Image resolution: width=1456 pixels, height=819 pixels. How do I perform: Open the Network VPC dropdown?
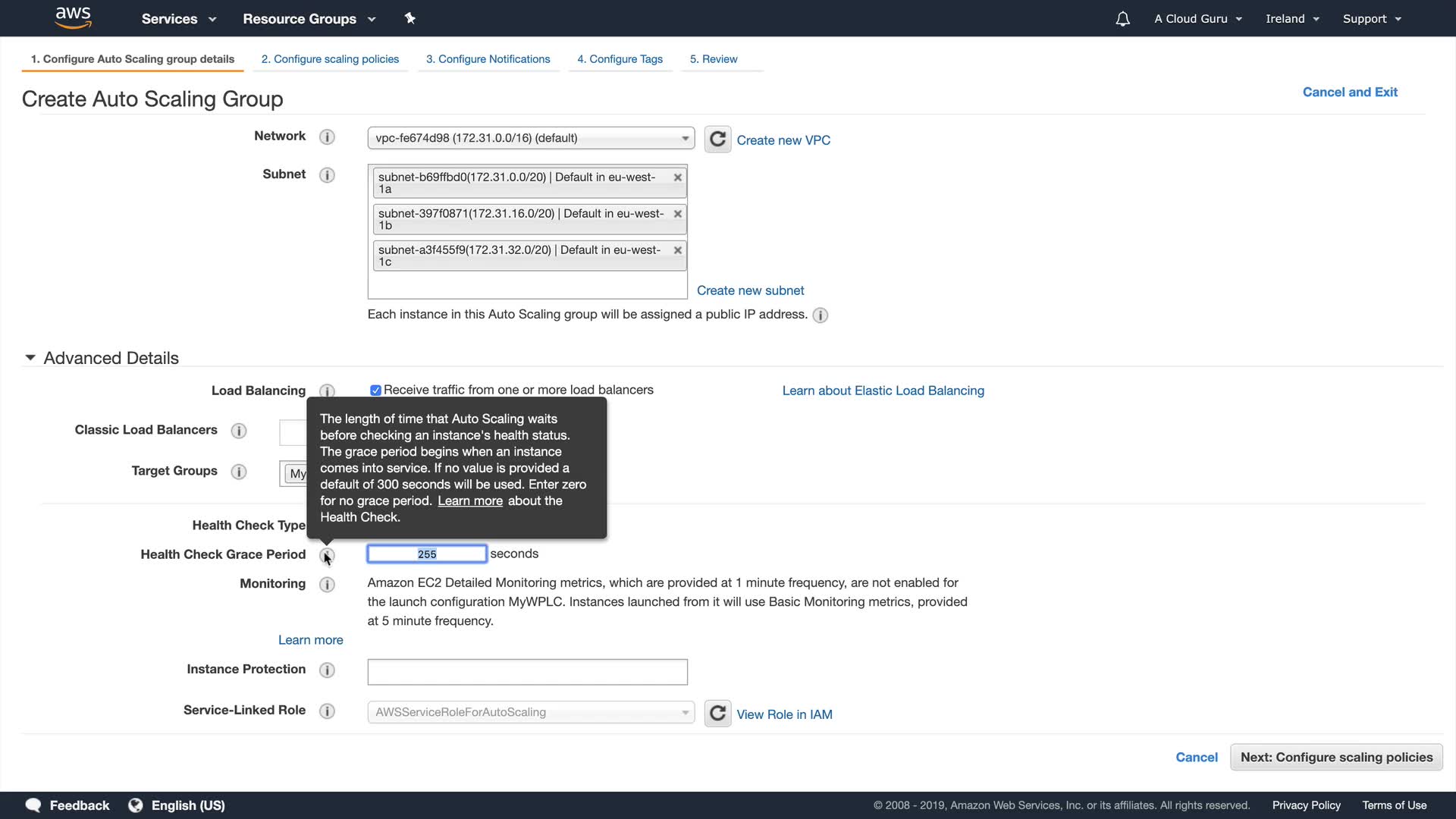point(531,138)
